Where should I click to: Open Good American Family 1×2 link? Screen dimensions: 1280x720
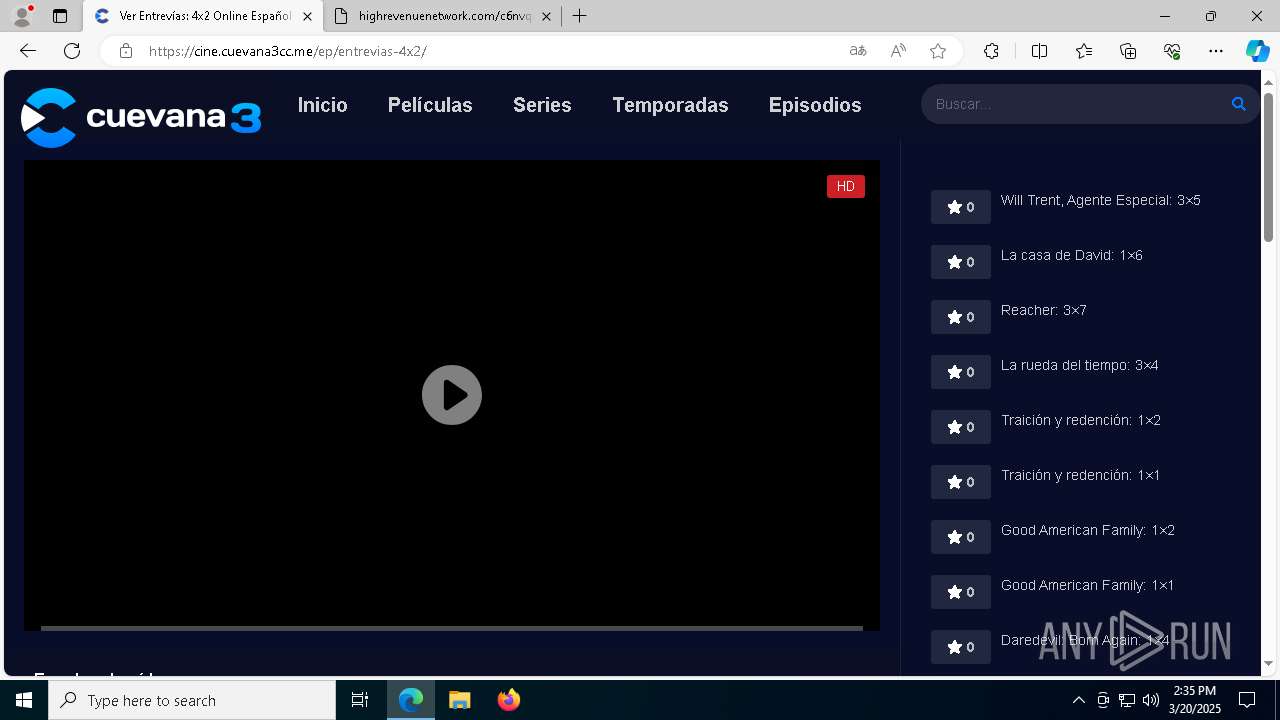1088,530
